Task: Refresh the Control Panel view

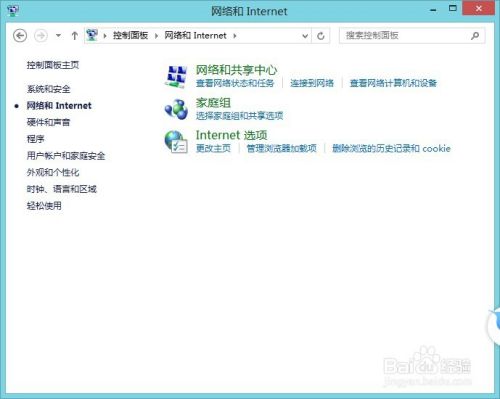Action: tap(321, 36)
